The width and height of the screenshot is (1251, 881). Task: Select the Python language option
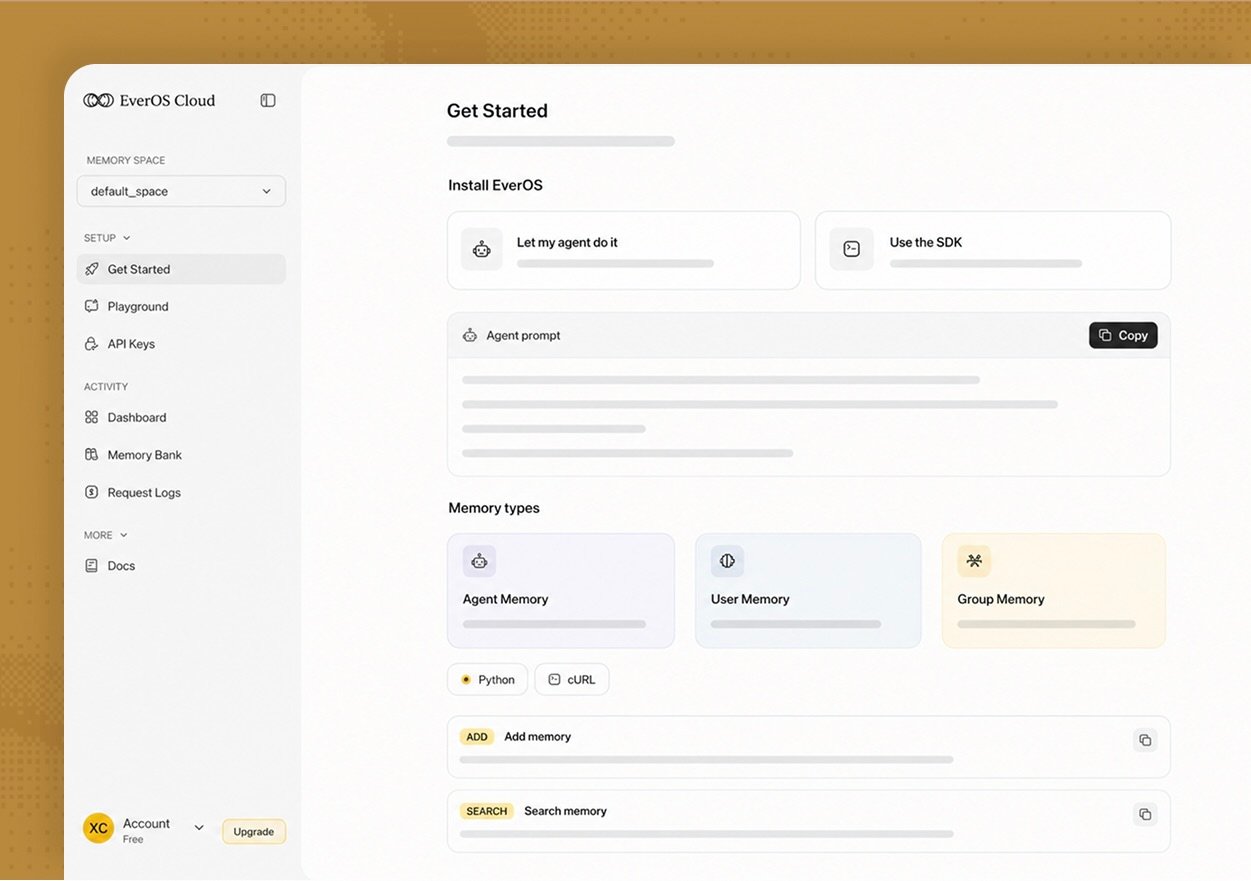point(488,680)
